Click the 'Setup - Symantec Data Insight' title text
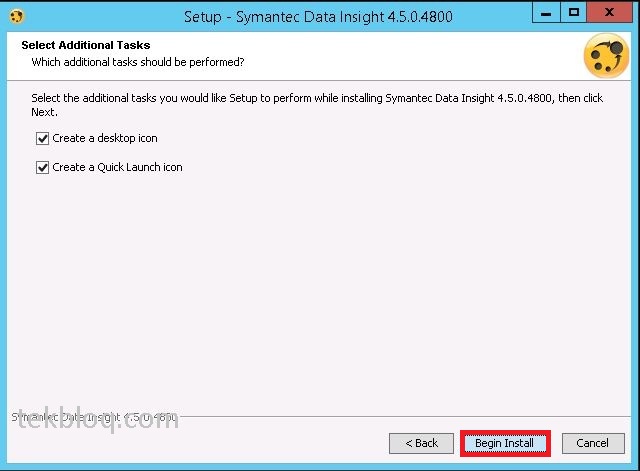This screenshot has width=640, height=471. [318, 17]
